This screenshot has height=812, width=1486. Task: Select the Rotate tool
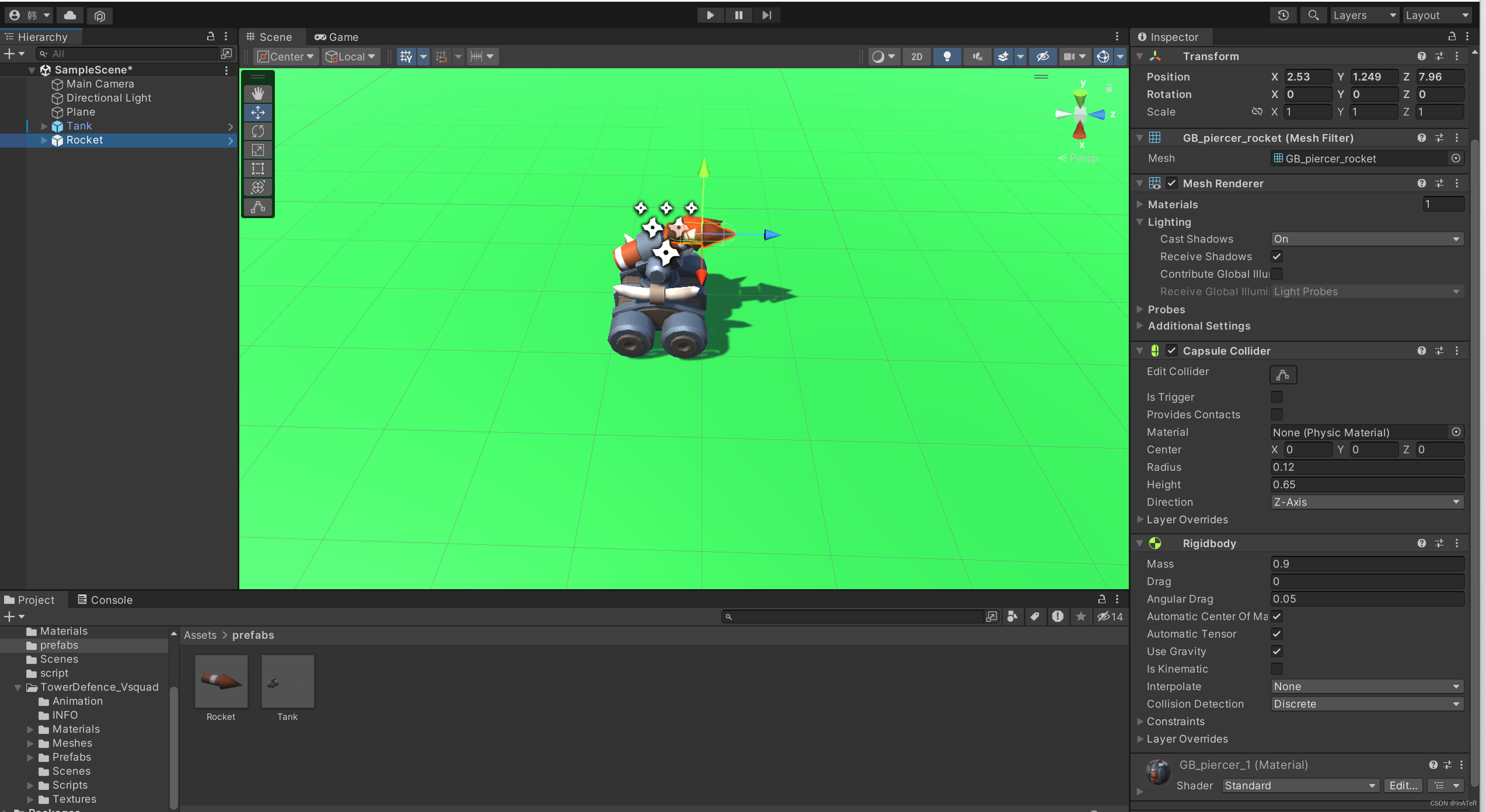(257, 131)
